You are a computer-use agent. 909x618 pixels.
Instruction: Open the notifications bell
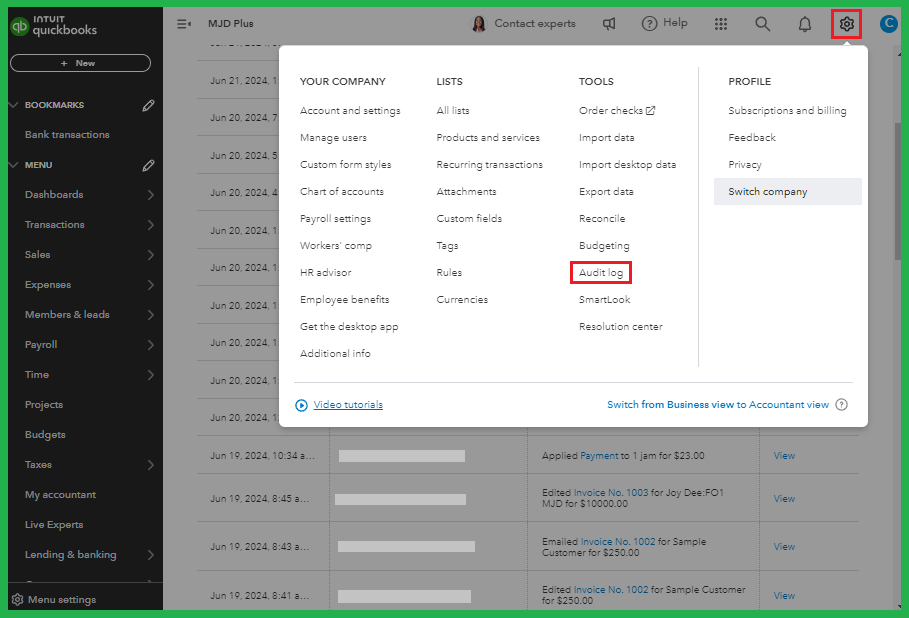click(805, 24)
